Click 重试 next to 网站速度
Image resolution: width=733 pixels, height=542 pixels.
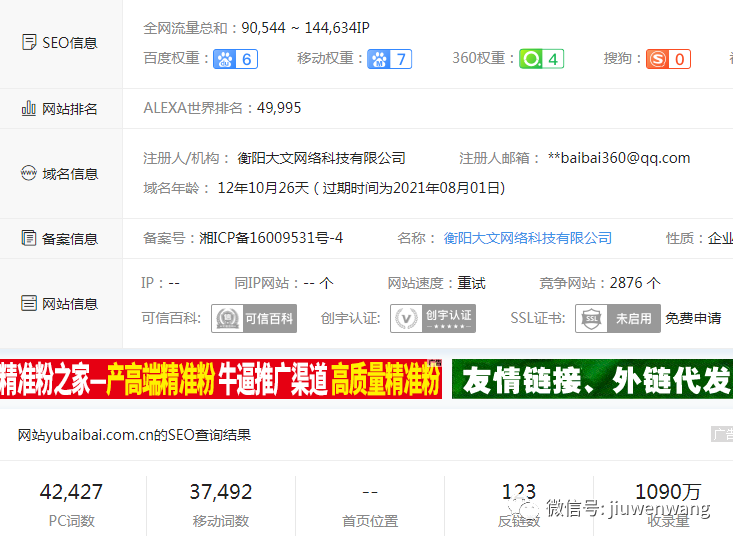pos(471,283)
